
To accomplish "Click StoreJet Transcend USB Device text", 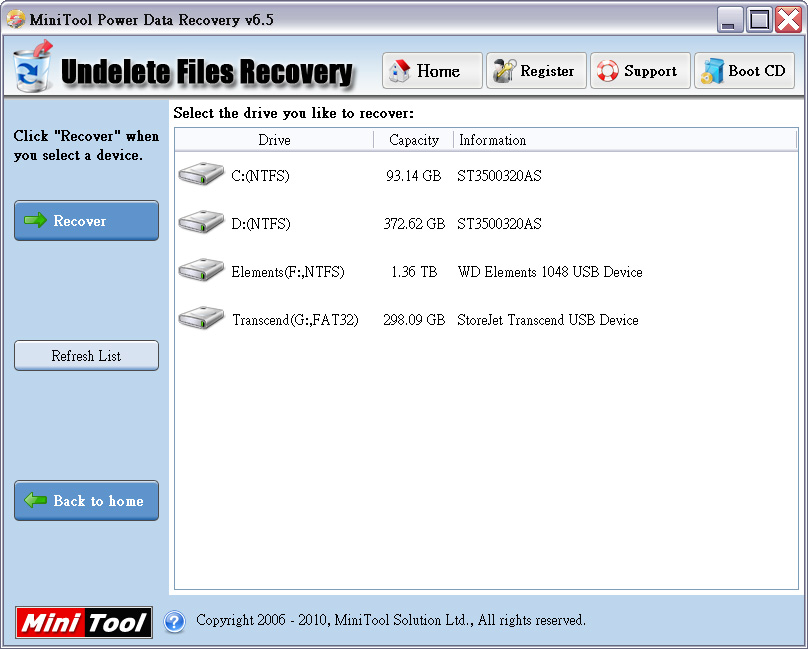I will coord(548,320).
